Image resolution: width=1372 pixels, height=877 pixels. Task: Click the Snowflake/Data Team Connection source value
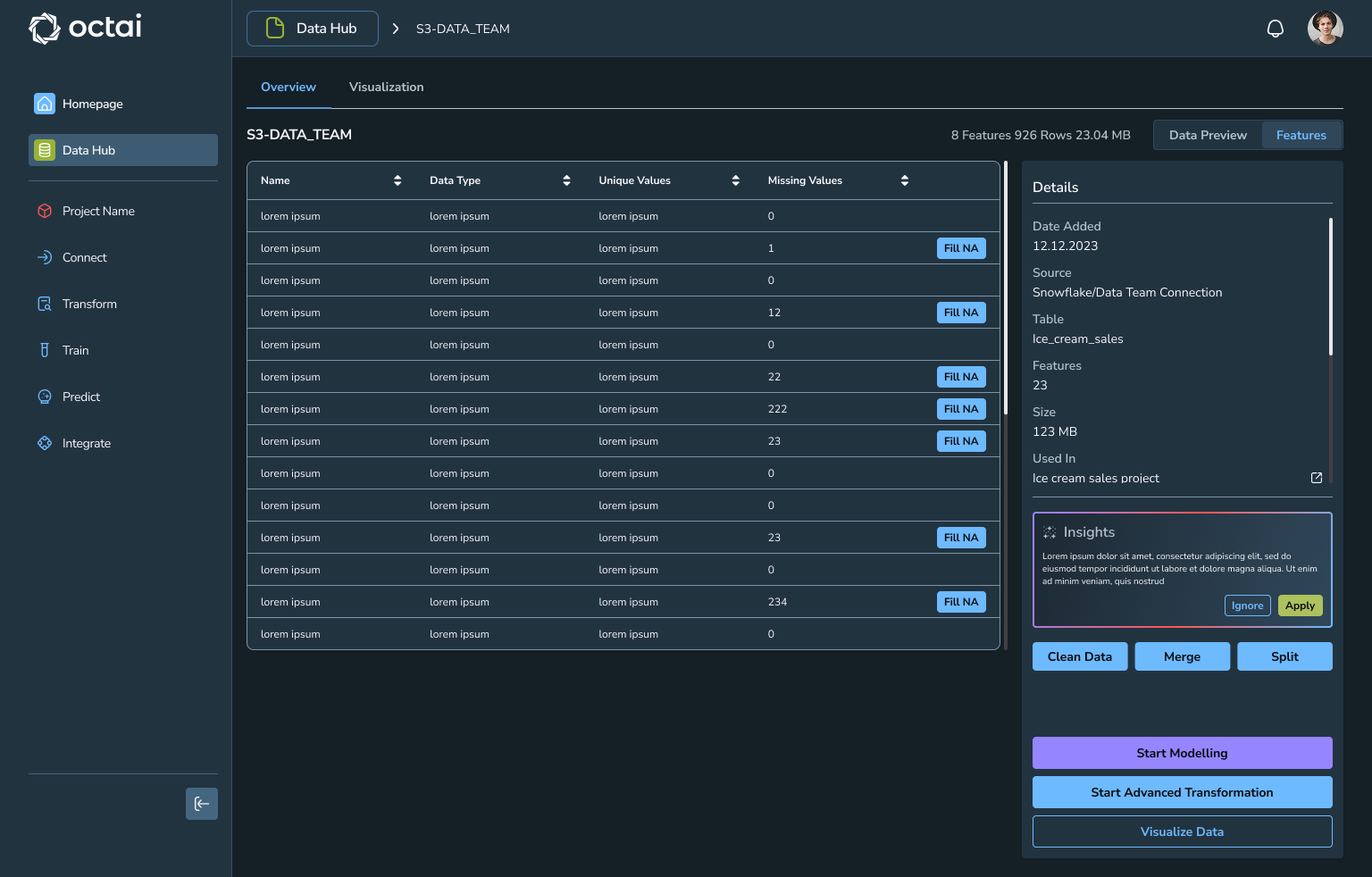click(1127, 292)
